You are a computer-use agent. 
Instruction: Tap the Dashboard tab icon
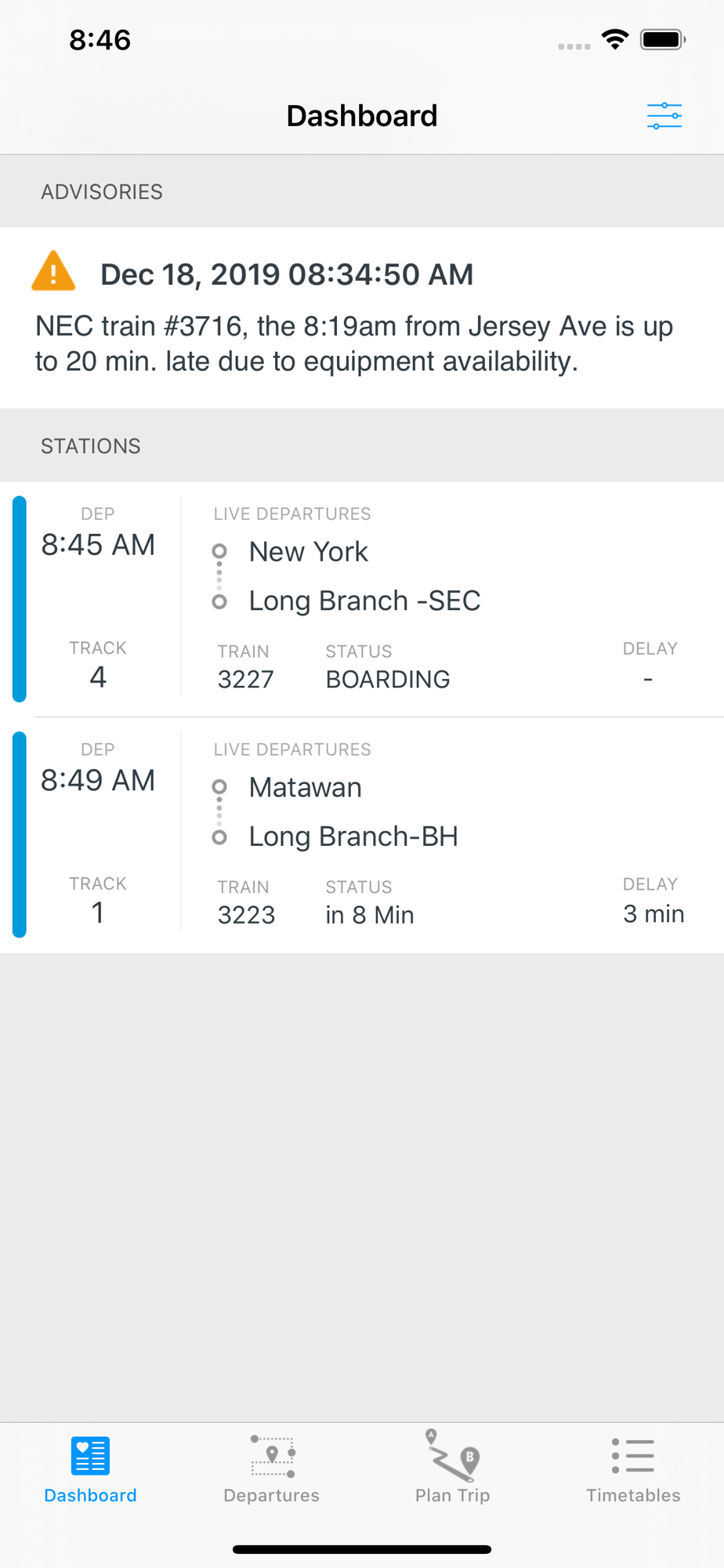click(90, 1456)
